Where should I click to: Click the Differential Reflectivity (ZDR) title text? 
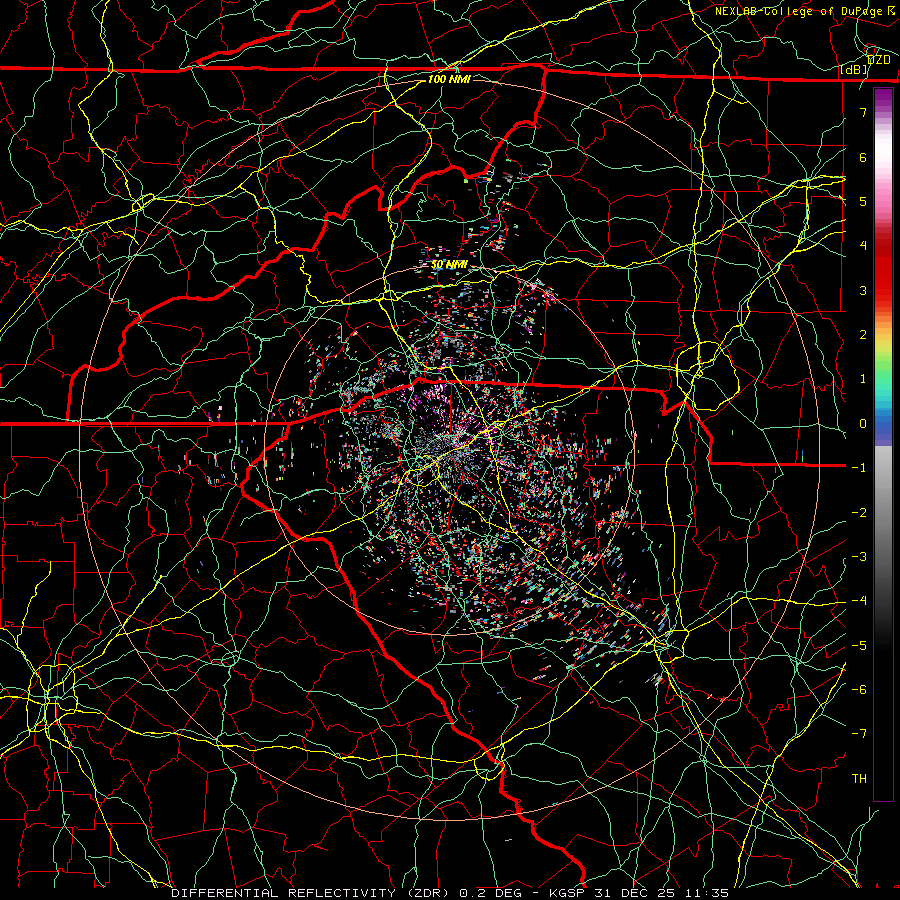tap(312, 893)
